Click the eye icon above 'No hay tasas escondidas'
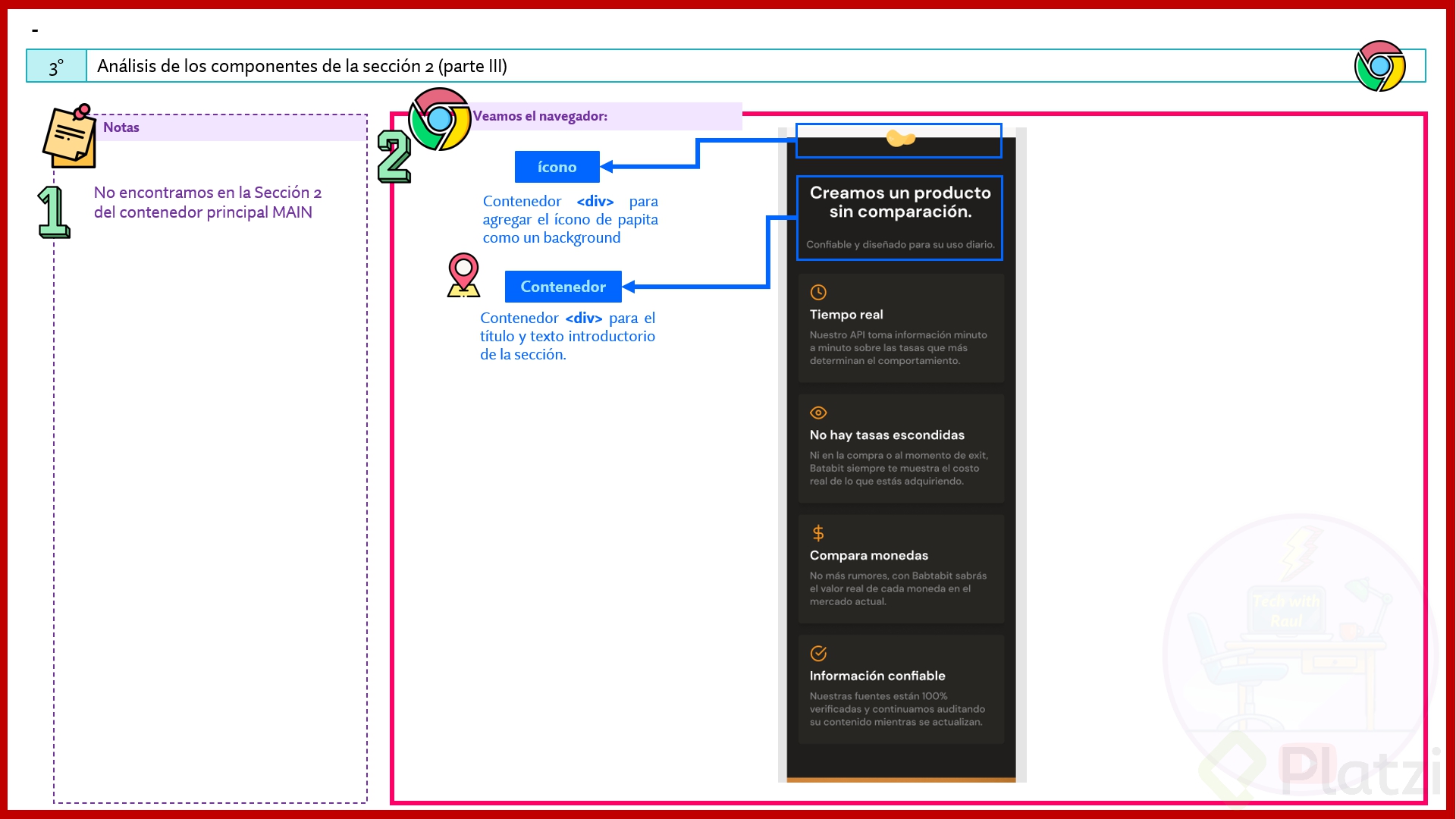The image size is (1456, 819). 818,413
